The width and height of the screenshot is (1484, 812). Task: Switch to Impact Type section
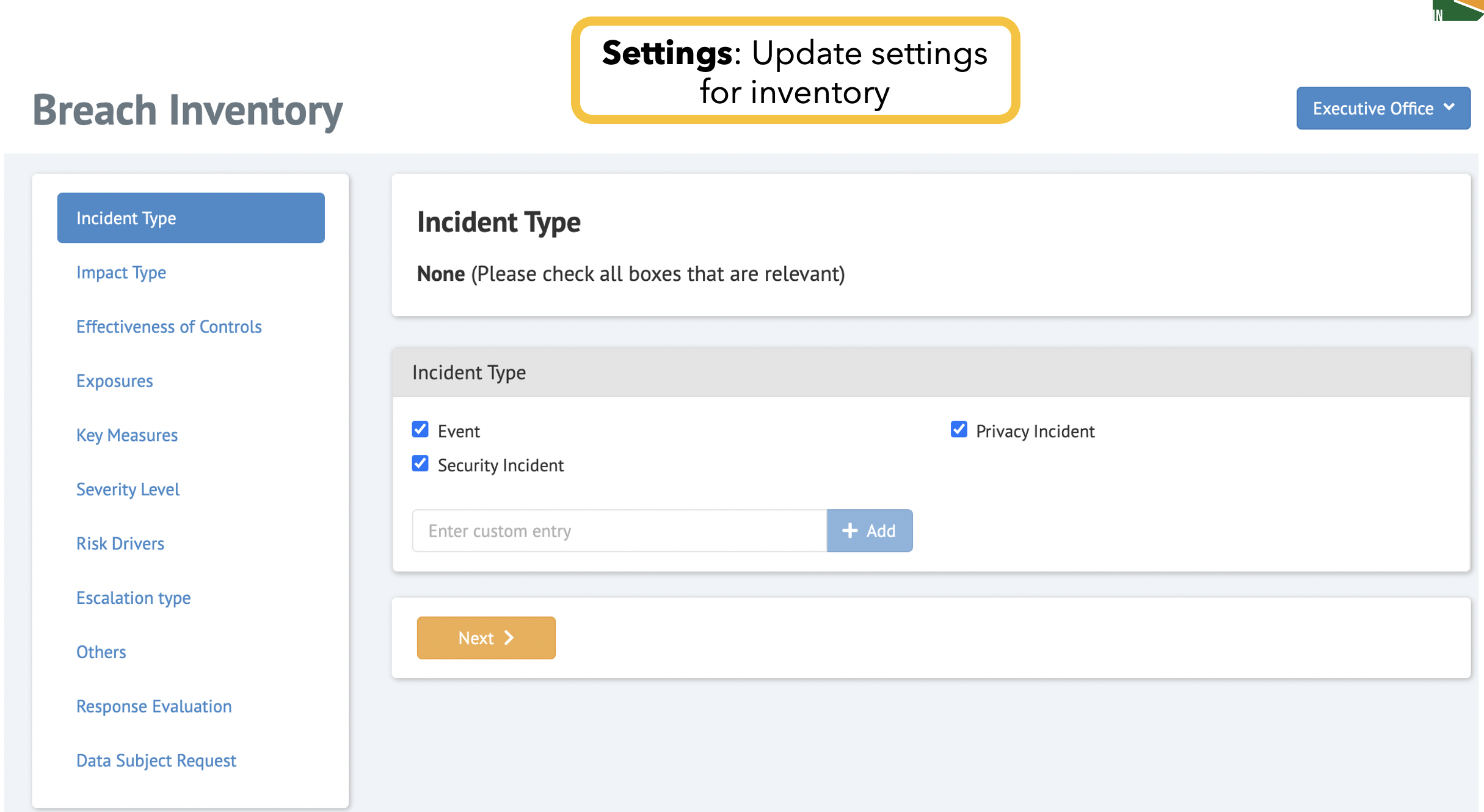point(121,272)
